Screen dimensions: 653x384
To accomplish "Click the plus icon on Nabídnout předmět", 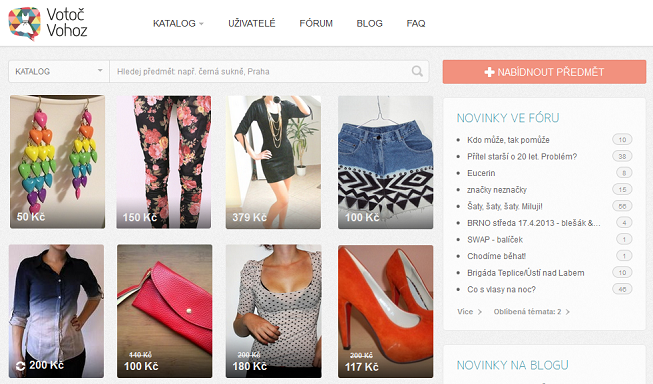I will pyautogui.click(x=489, y=72).
